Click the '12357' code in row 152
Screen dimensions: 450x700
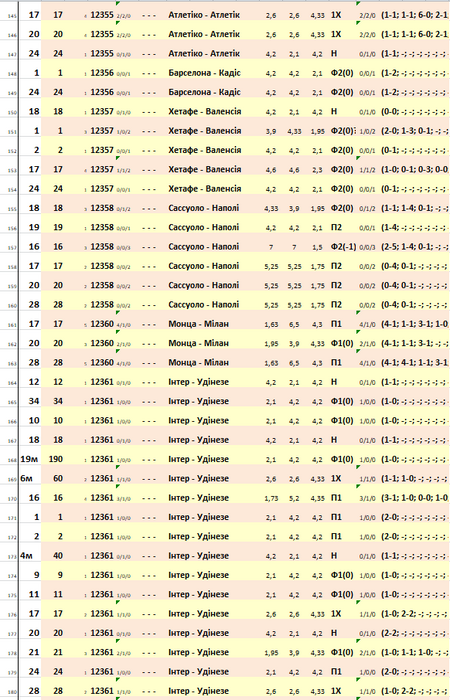102,150
